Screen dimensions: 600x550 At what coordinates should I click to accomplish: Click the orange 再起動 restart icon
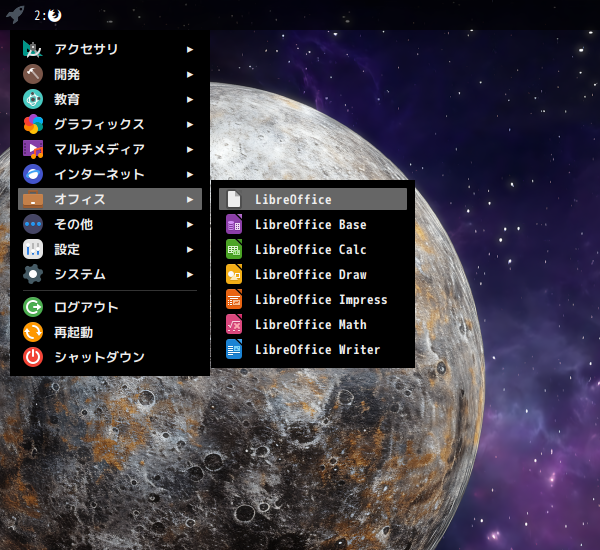[x=33, y=332]
